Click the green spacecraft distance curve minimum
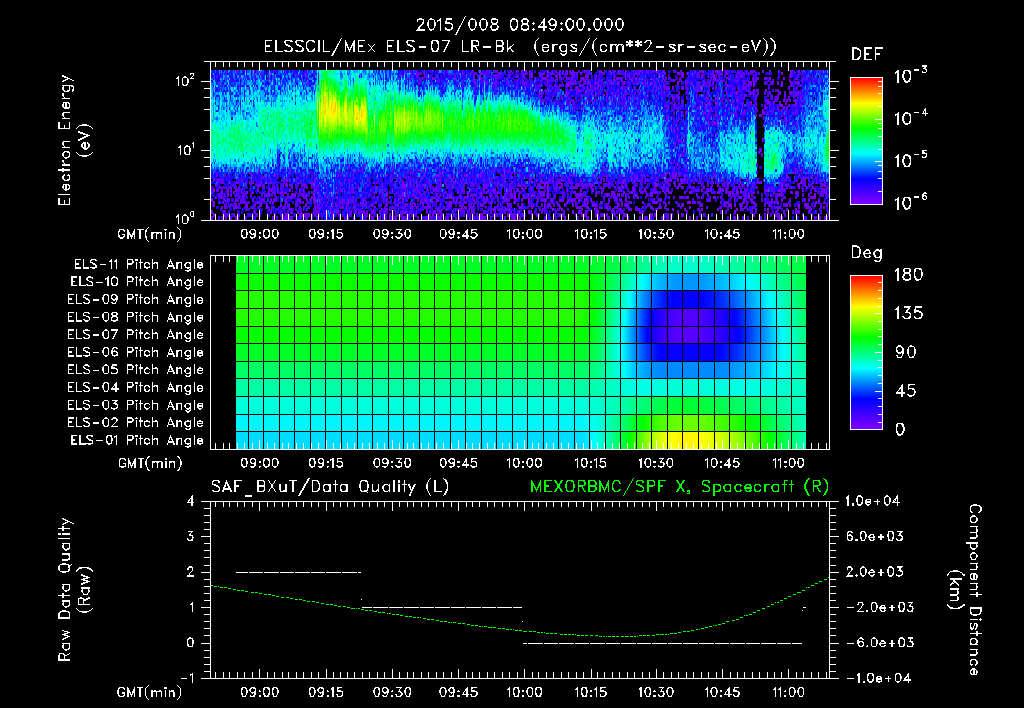 pyautogui.click(x=617, y=636)
